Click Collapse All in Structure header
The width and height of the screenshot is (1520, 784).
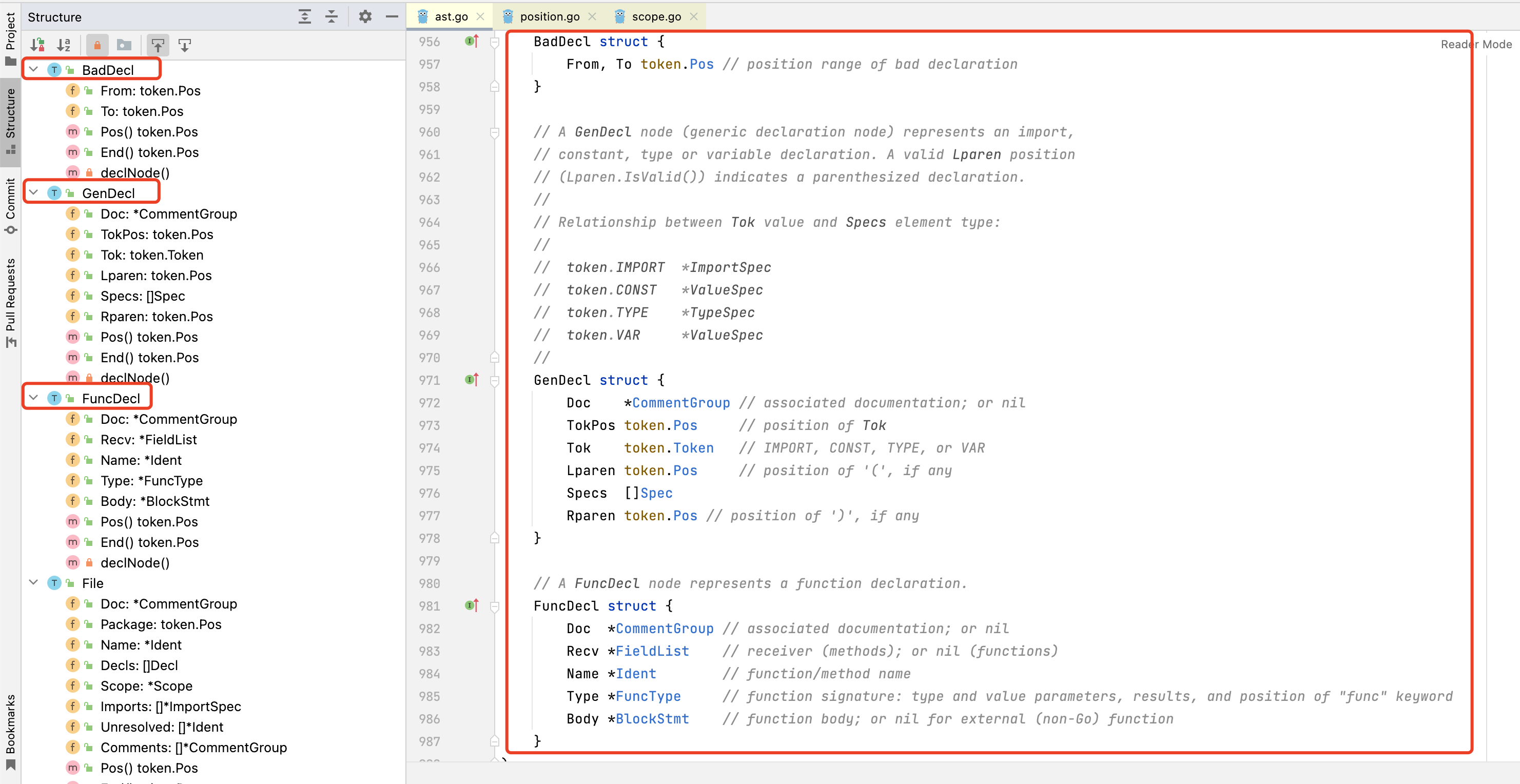coord(332,16)
